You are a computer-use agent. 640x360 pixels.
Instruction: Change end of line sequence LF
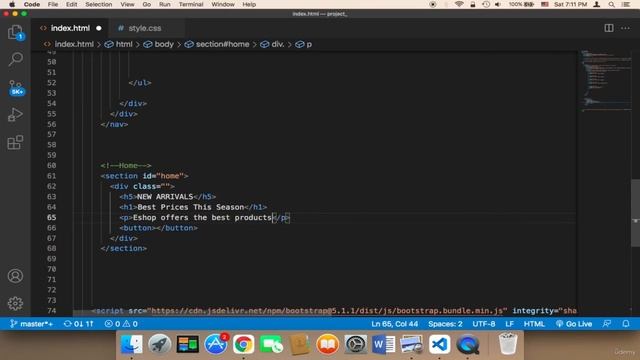point(509,324)
